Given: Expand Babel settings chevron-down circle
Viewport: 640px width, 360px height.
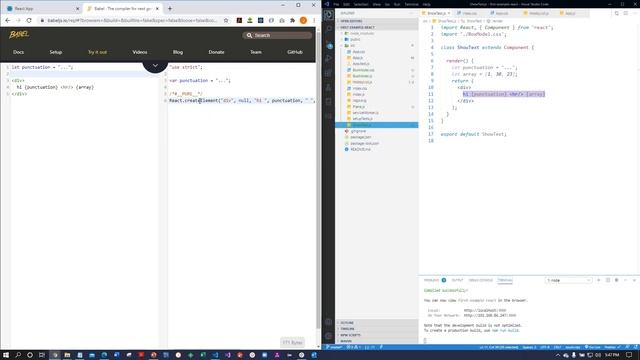Looking at the screenshot, I should click(155, 65).
